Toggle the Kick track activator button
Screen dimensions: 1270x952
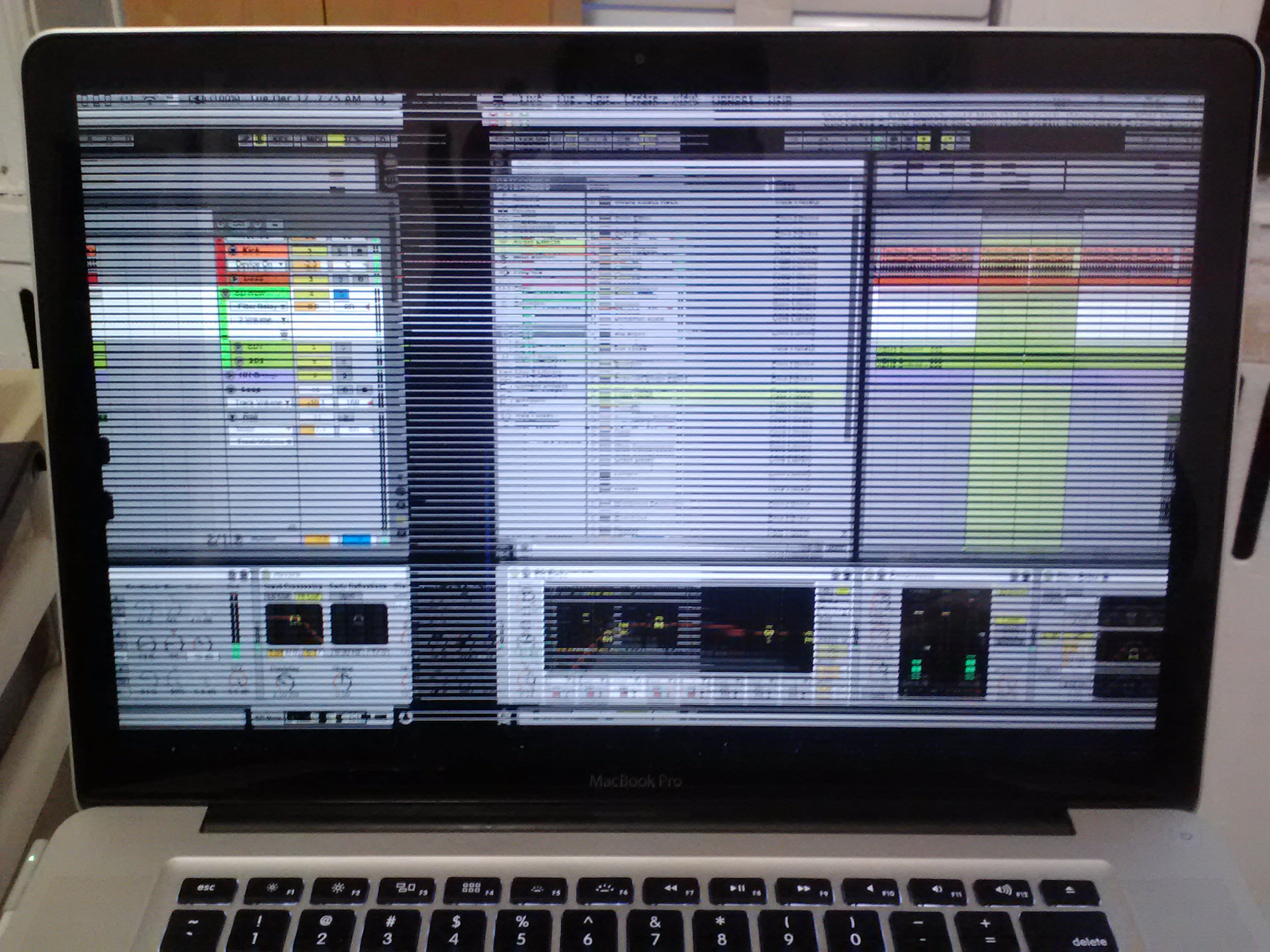click(x=310, y=251)
